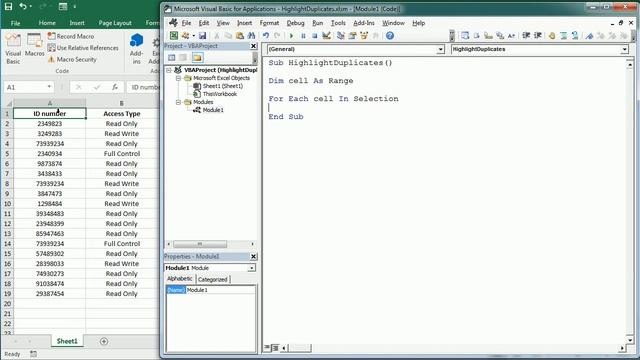Screen dimensions: 640x360
Task: Switch to the Categorized properties tab
Action: (x=212, y=280)
